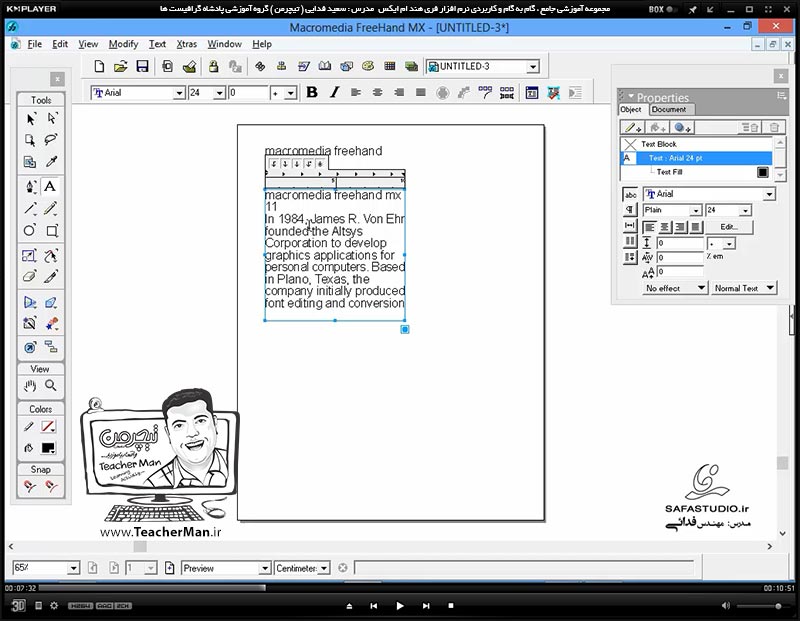This screenshot has width=800, height=621.
Task: Open the Text menu
Action: 157,44
